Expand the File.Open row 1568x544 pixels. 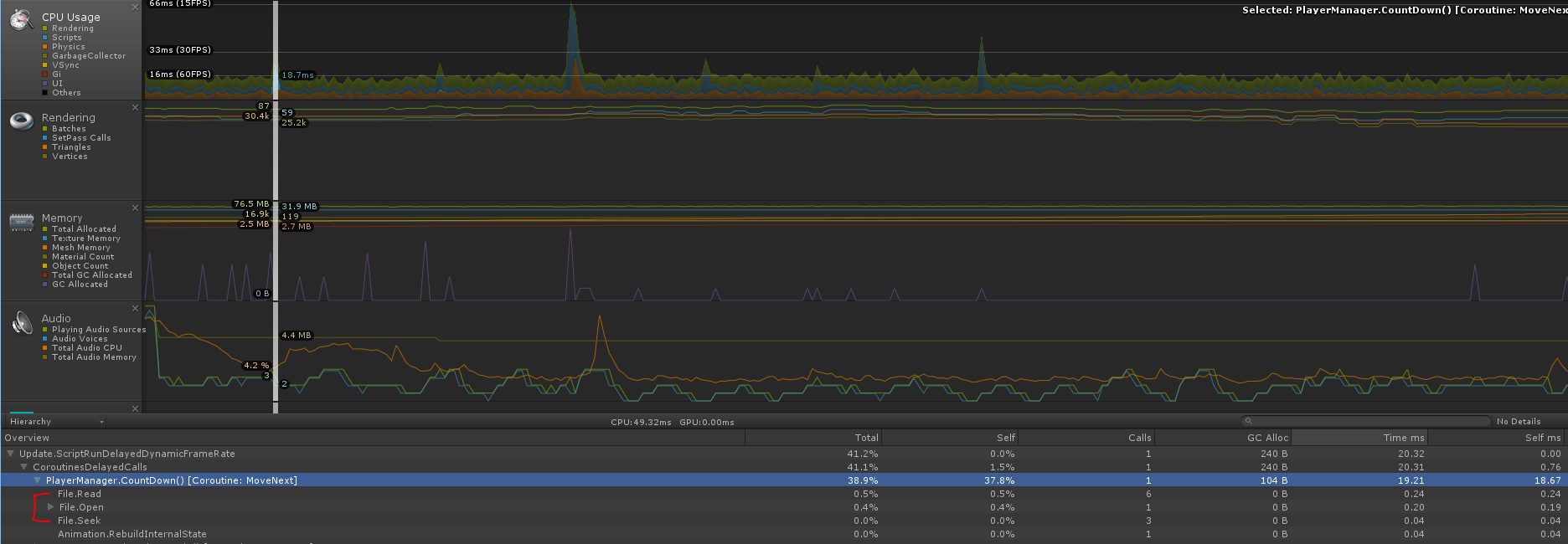point(51,507)
